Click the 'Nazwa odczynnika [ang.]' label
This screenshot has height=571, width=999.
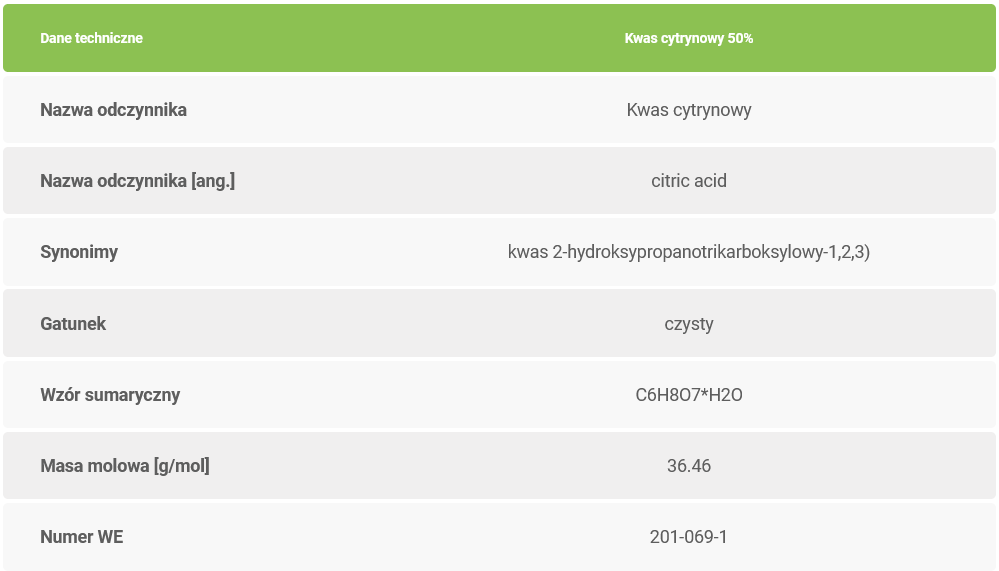click(x=137, y=181)
